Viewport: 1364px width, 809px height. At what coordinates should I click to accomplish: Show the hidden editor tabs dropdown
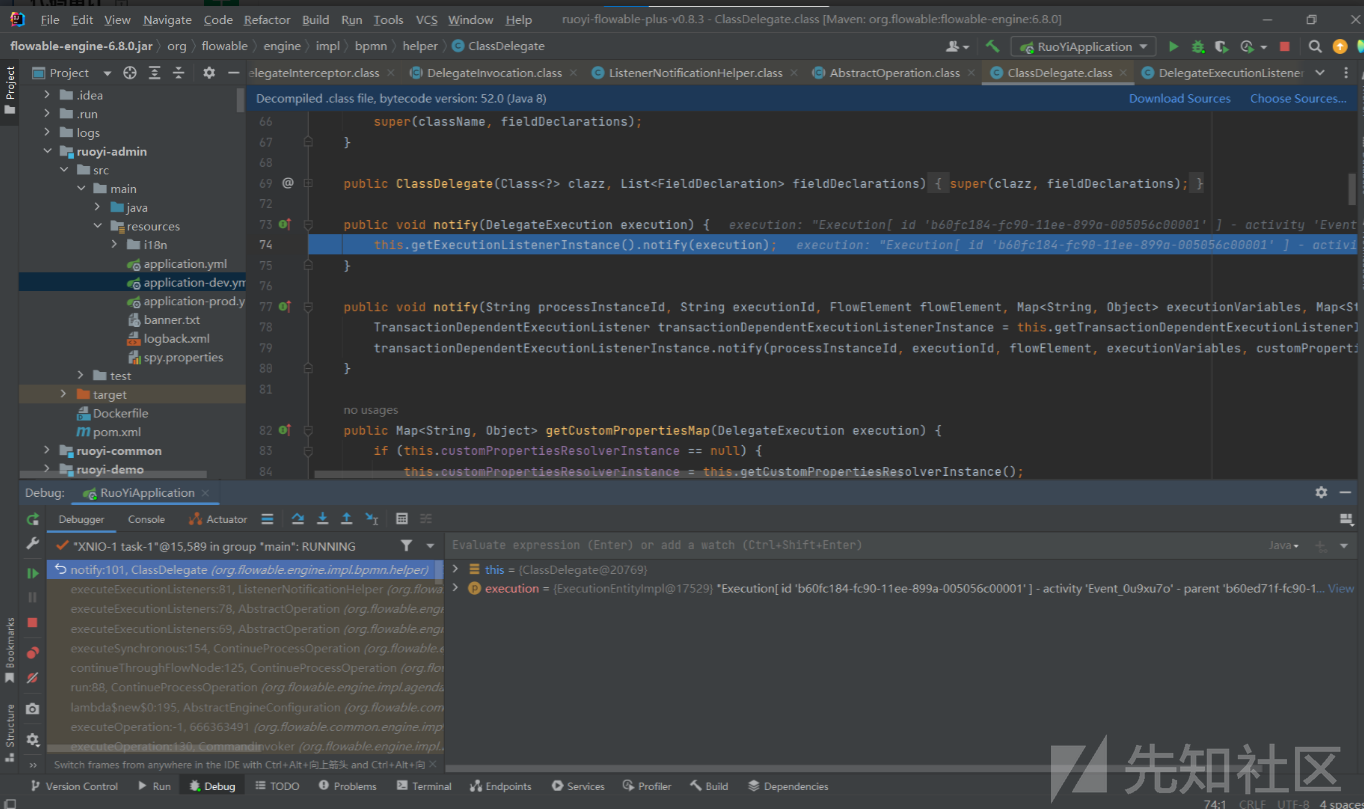(1320, 73)
